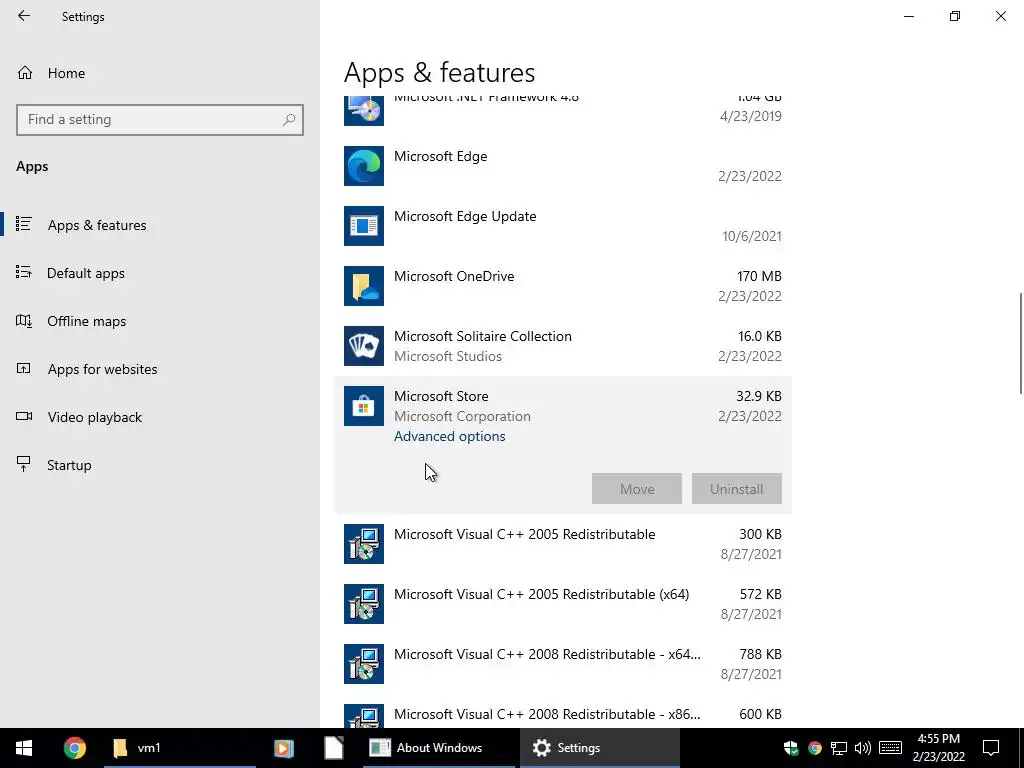Click the Startup icon
This screenshot has height=768, width=1024.
pyautogui.click(x=24, y=464)
